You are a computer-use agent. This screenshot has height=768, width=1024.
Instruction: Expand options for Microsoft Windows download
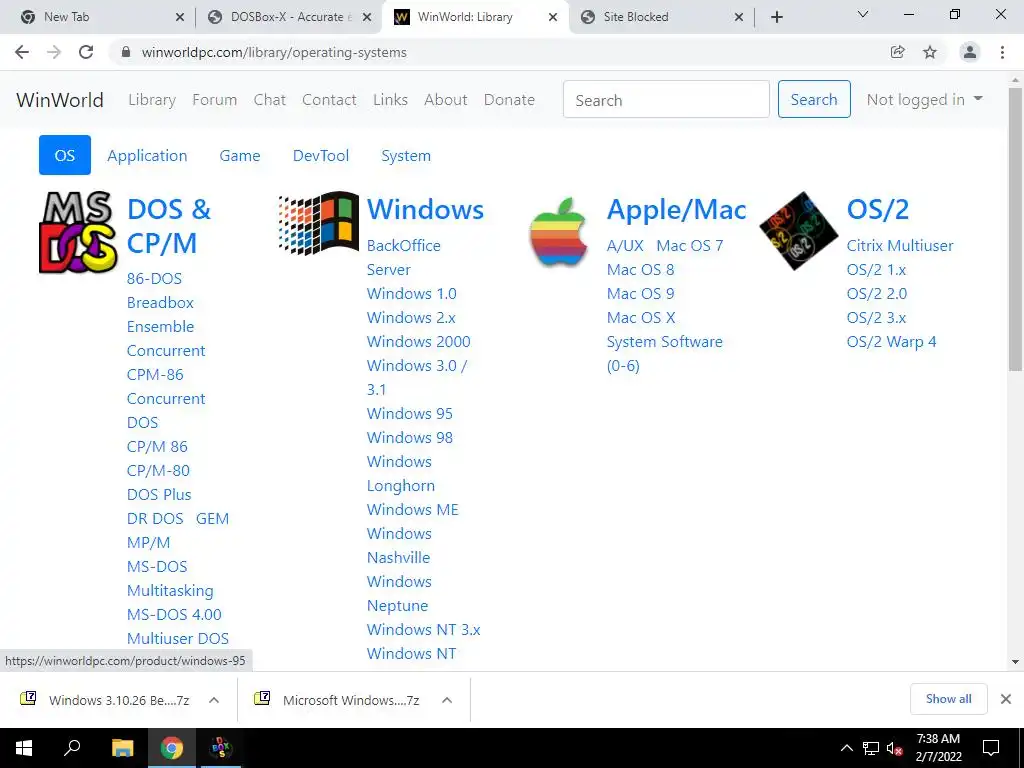pos(447,700)
